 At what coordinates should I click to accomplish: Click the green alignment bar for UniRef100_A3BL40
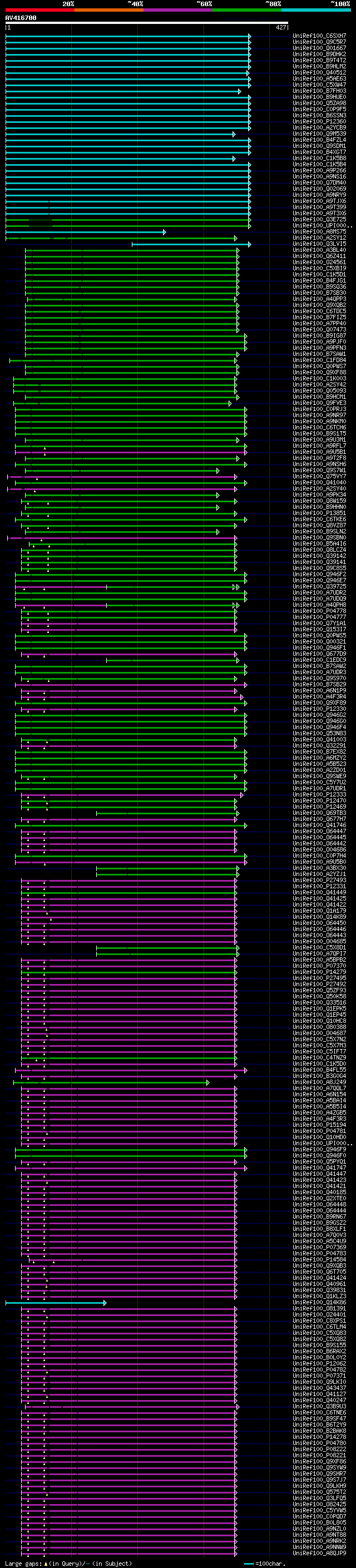coord(132,250)
